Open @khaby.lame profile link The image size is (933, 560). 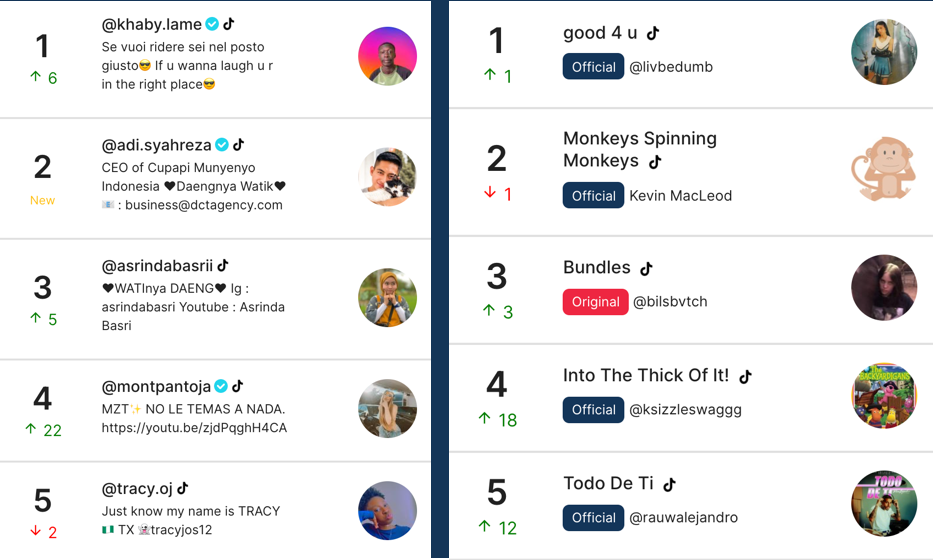[152, 24]
